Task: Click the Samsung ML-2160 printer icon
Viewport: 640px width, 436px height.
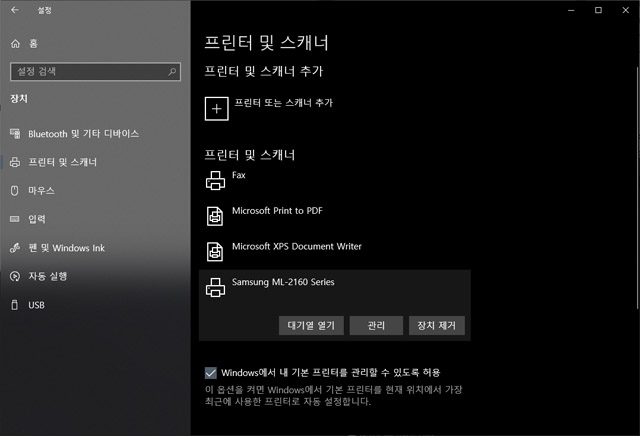Action: 215,287
